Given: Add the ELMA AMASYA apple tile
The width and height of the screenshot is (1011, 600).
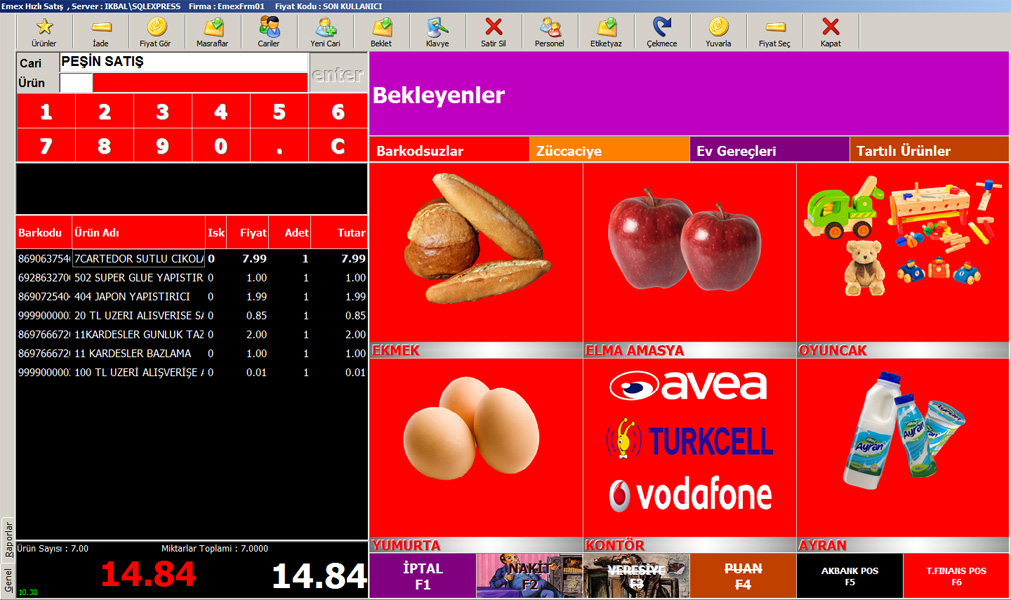Looking at the screenshot, I should [689, 260].
